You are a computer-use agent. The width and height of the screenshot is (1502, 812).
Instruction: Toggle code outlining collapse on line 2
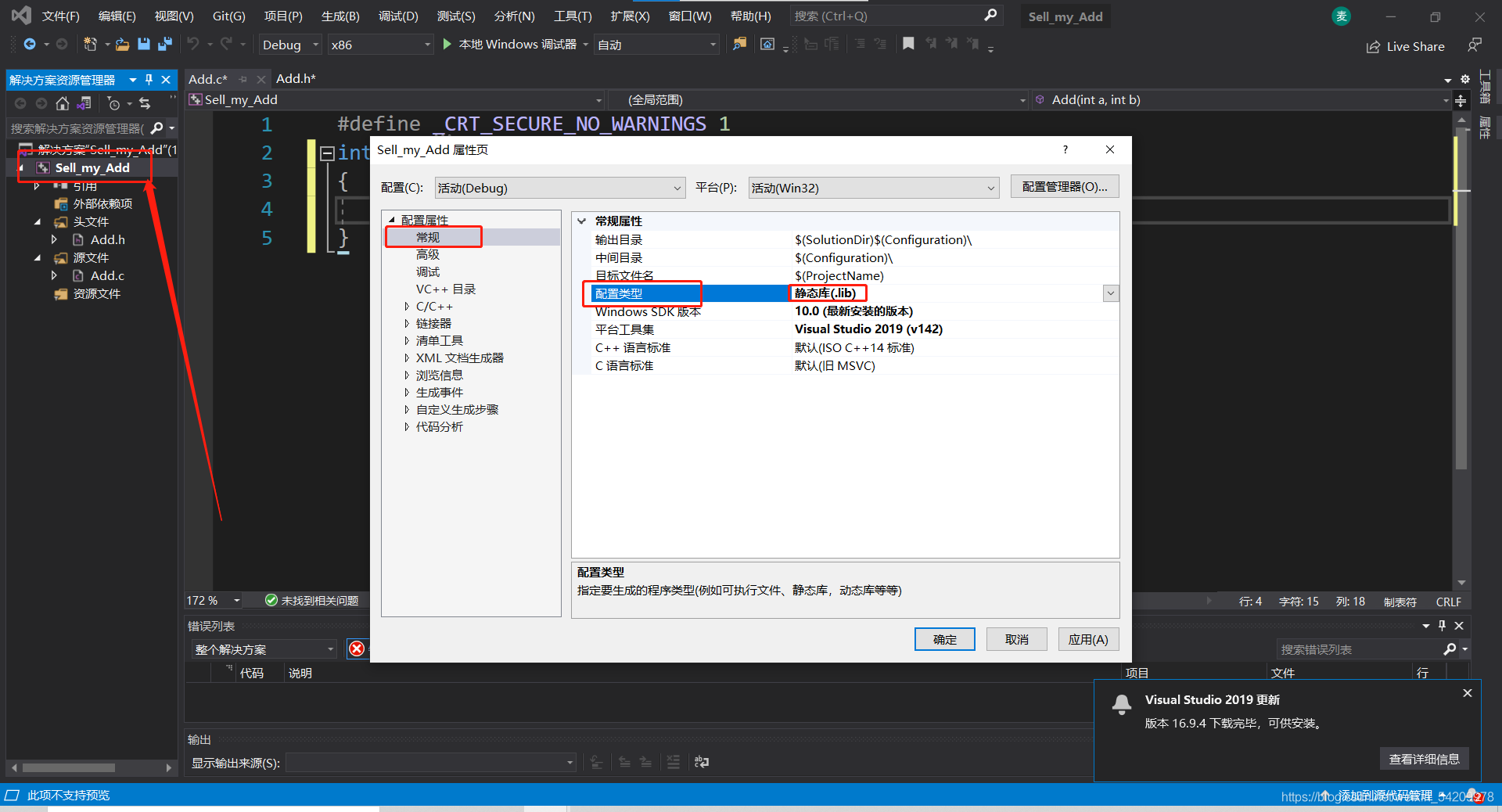(328, 153)
